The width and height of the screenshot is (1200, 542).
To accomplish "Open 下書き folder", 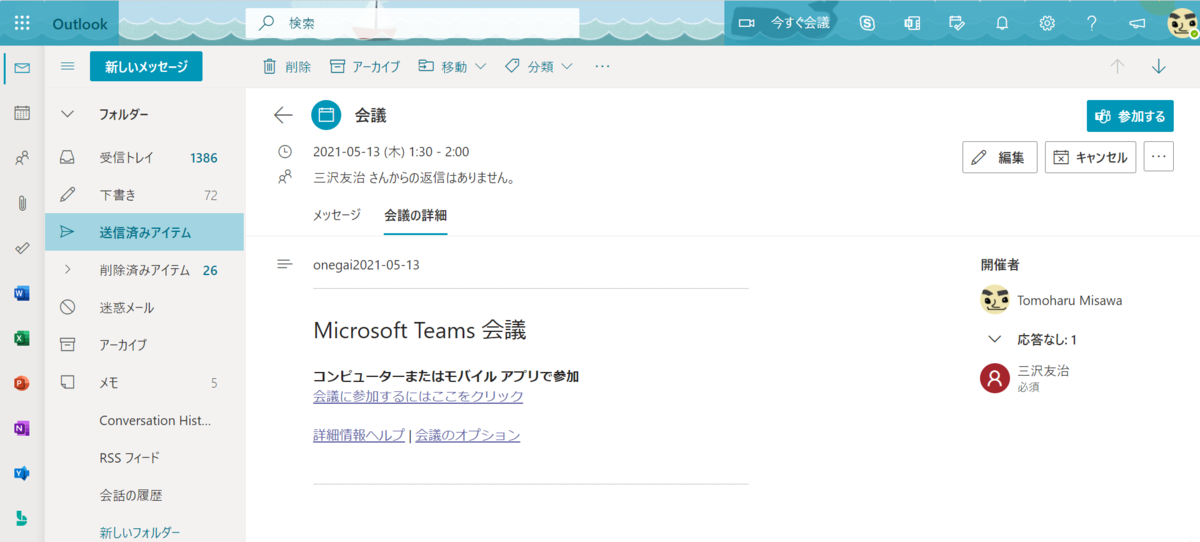I will coord(145,195).
